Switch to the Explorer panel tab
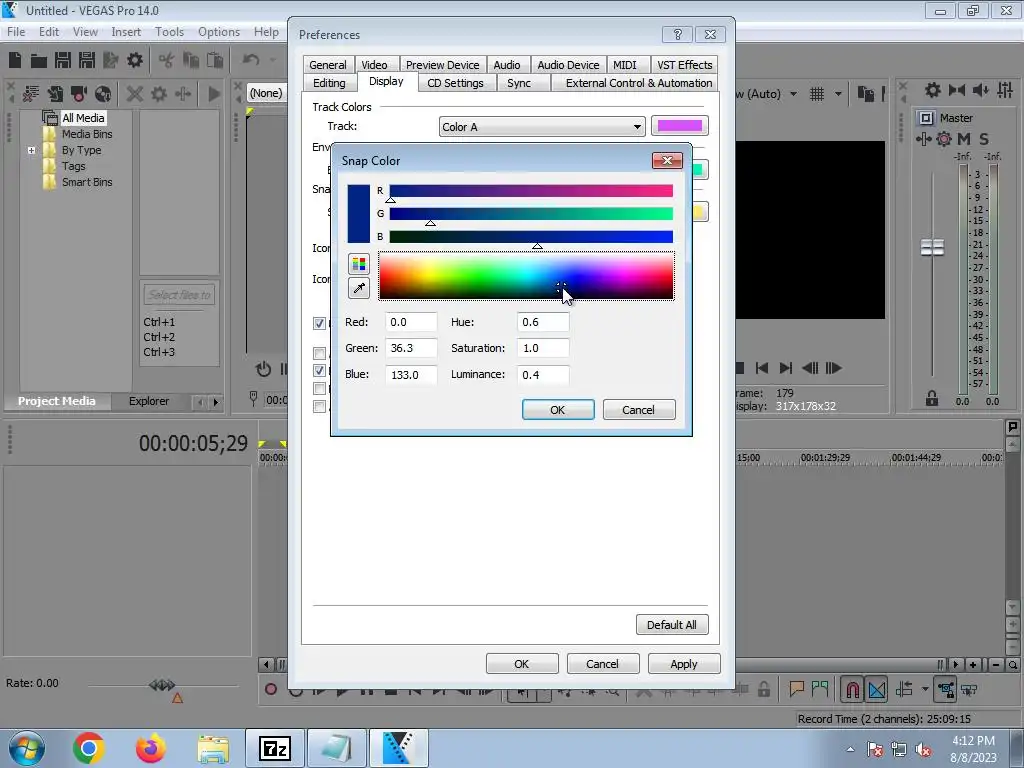This screenshot has height=768, width=1024. (148, 401)
